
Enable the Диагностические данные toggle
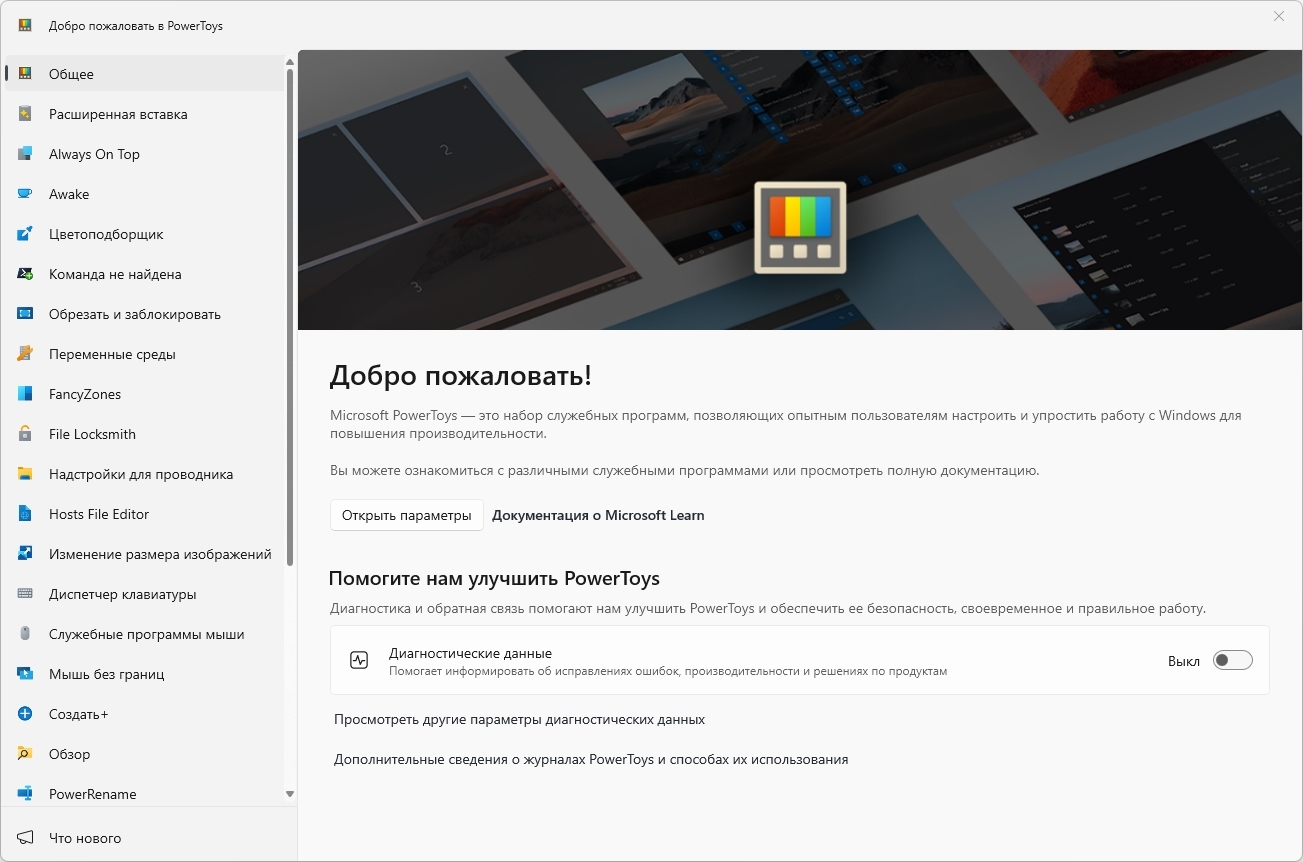click(x=1232, y=660)
